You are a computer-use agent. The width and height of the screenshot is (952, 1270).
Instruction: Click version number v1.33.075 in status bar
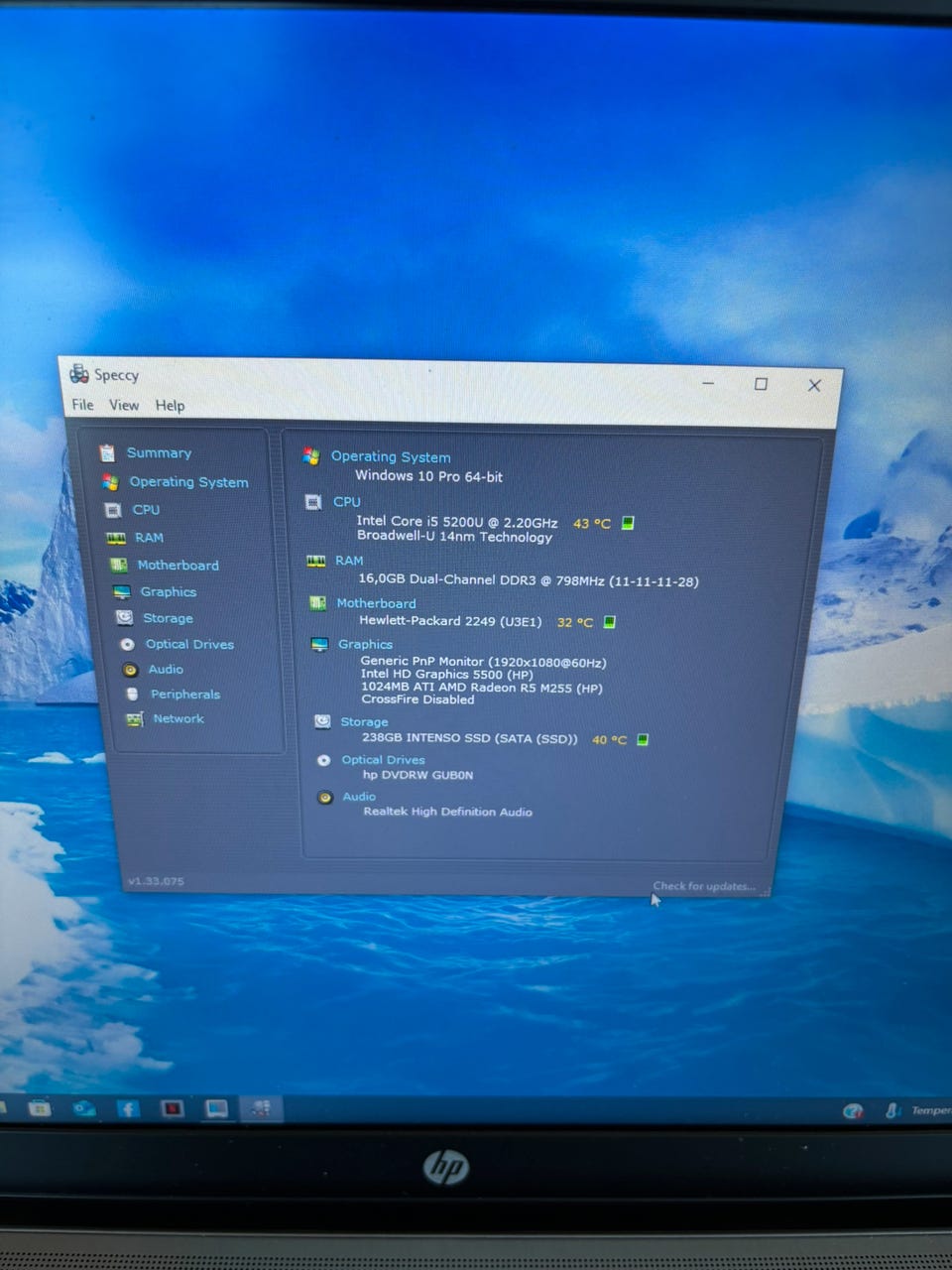[x=156, y=881]
